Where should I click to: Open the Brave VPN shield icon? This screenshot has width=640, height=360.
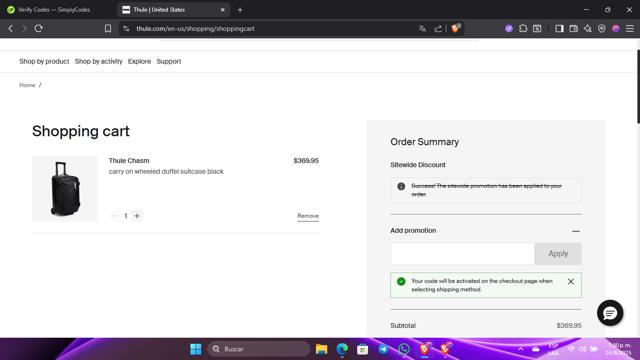(x=602, y=29)
